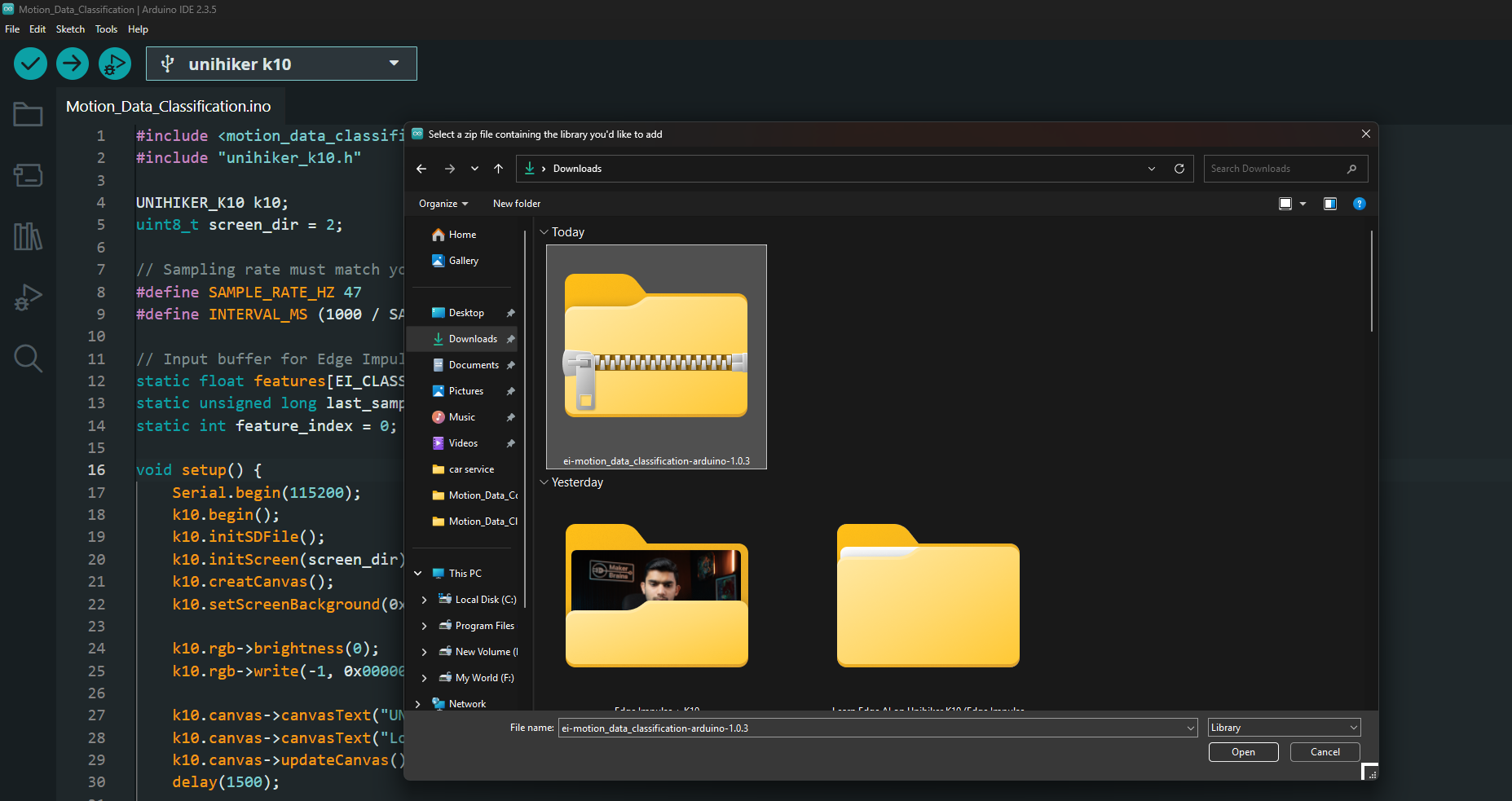Viewport: 1512px width, 801px height.
Task: Expand the address bar history dropdown
Action: 1152,169
